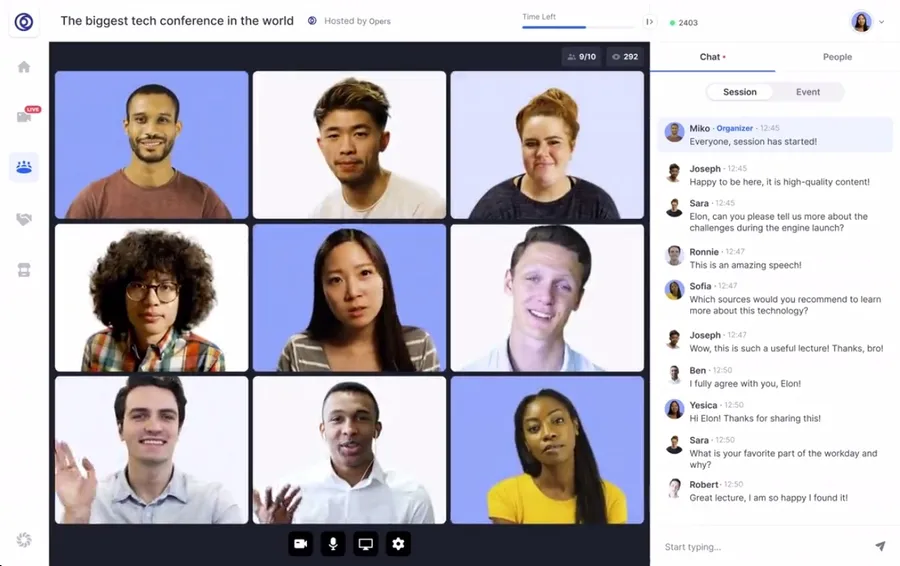Screen dimensions: 900x566
Task: Select the Chat tab
Action: tap(712, 57)
